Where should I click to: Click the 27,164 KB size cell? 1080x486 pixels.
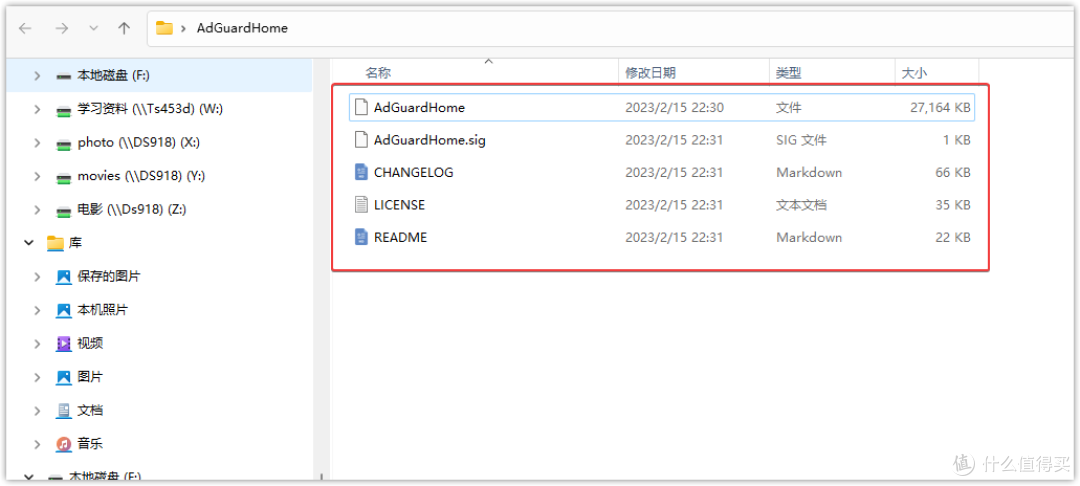pyautogui.click(x=939, y=107)
